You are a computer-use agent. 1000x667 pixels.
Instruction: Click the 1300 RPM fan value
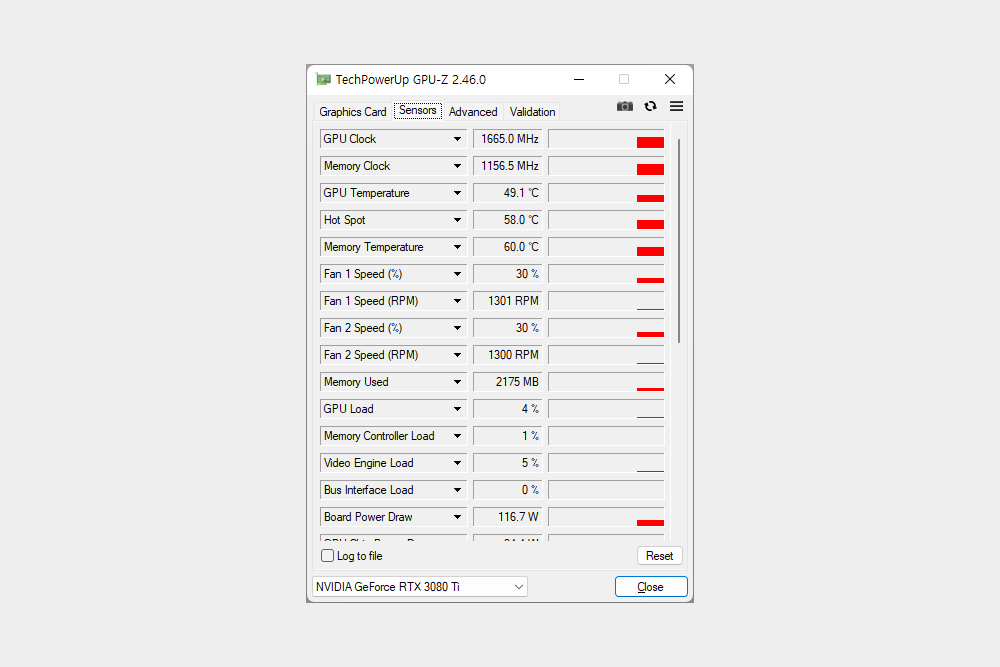click(508, 355)
